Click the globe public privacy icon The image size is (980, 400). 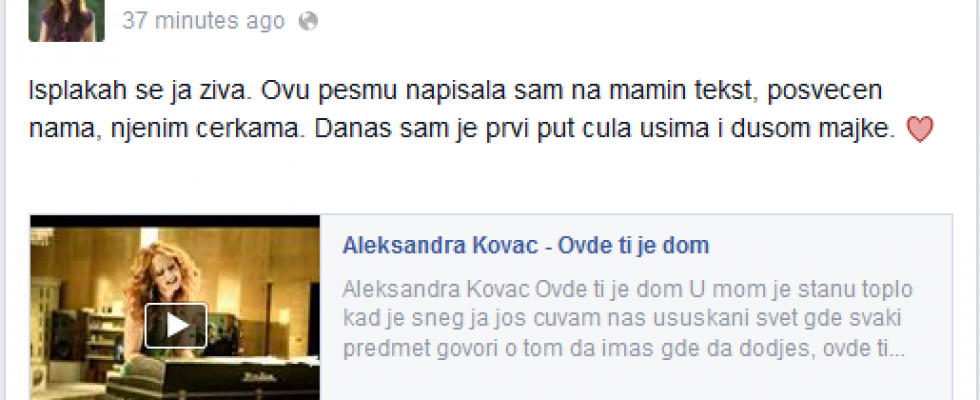(x=308, y=22)
